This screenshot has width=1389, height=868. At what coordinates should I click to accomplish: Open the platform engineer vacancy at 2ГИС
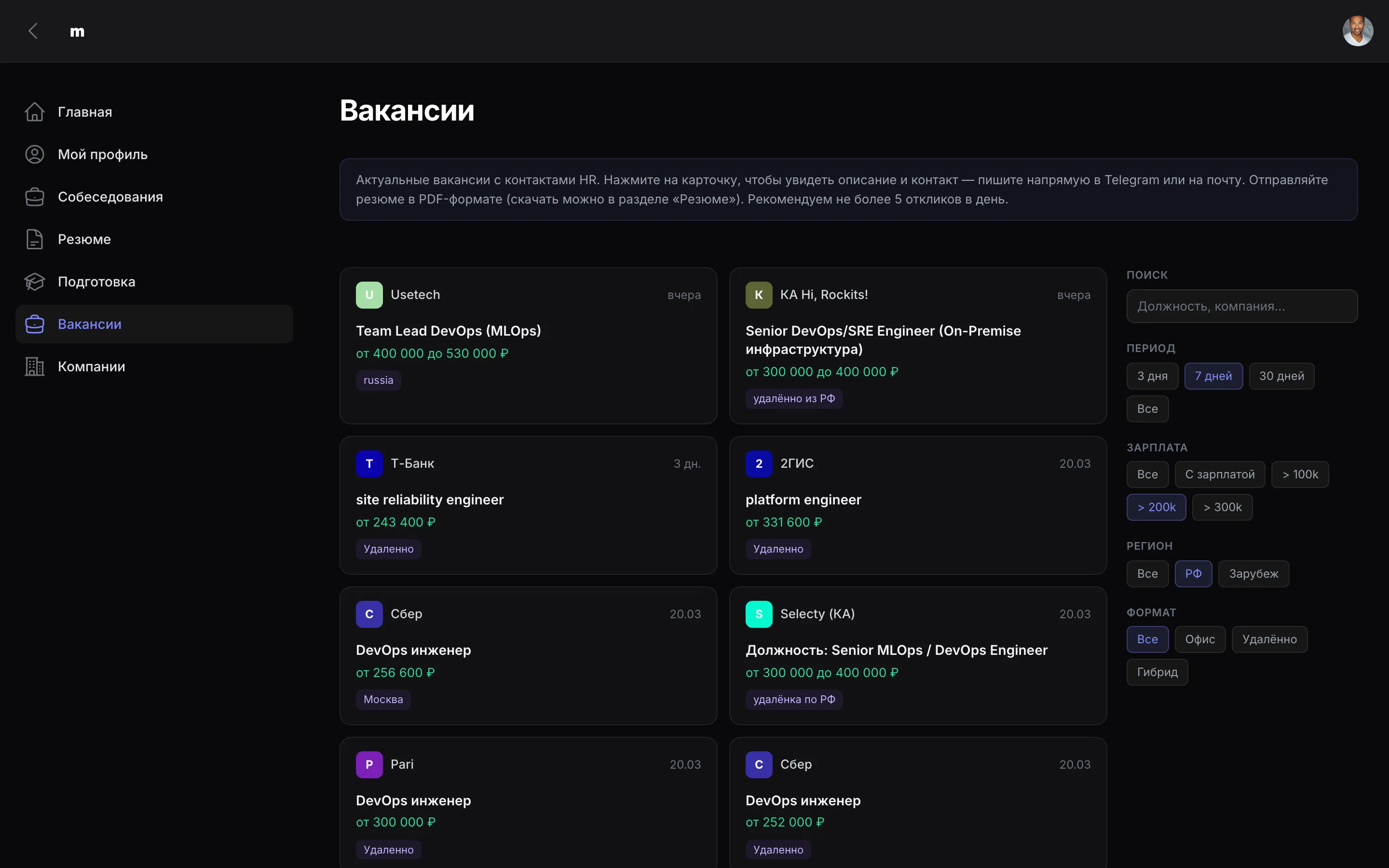pyautogui.click(x=803, y=500)
